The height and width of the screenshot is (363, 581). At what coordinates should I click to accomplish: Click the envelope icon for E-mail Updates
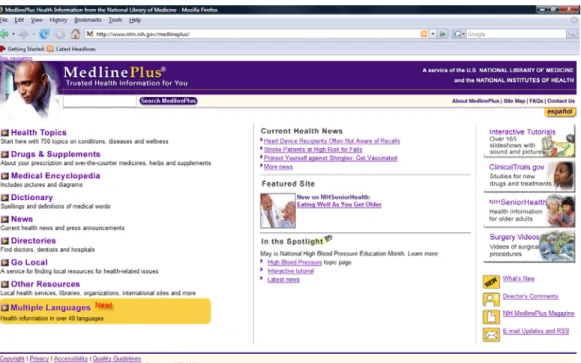click(491, 335)
